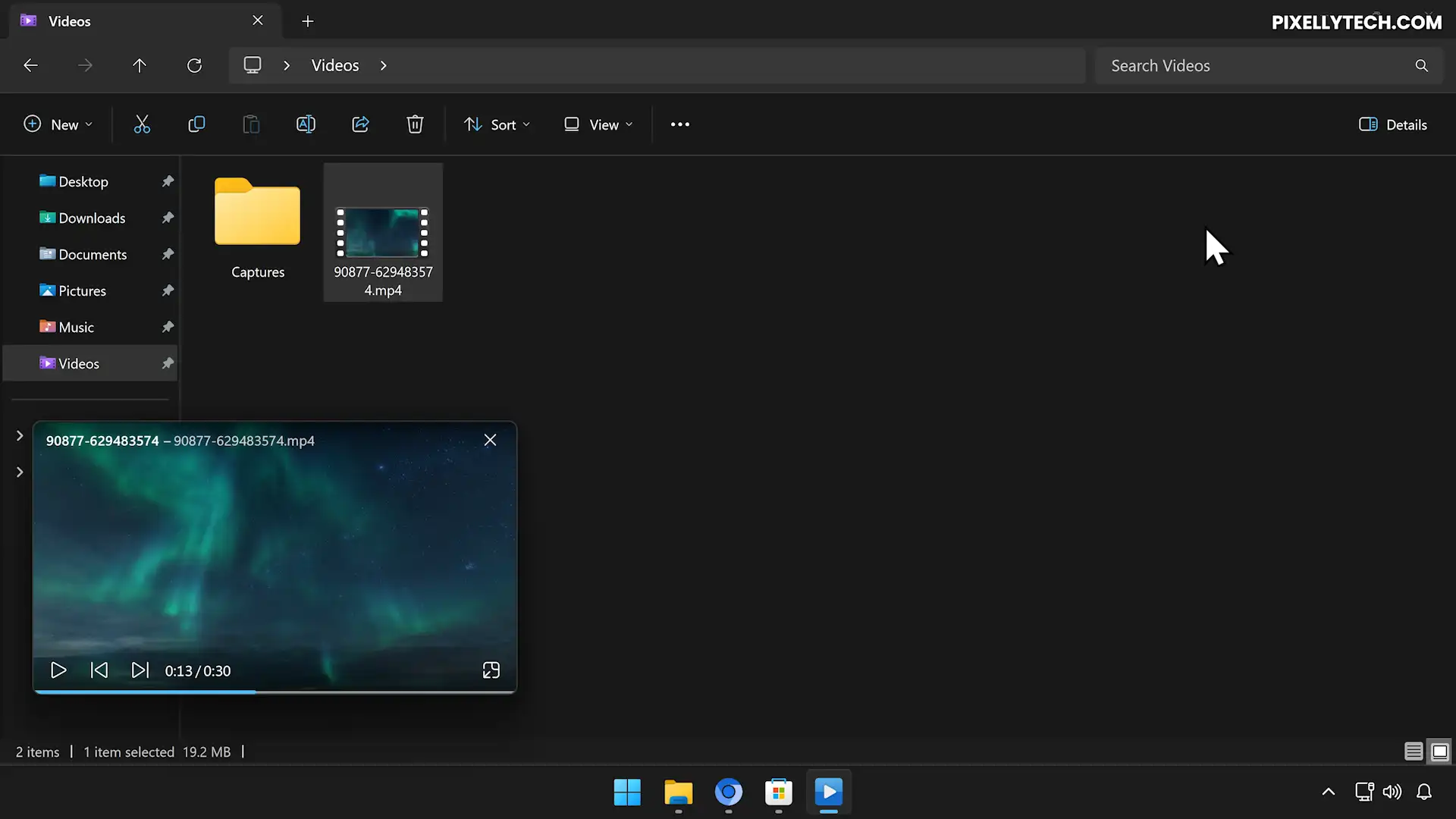1456x819 pixels.
Task: Click the pin icon next to Documents
Action: pyautogui.click(x=168, y=254)
